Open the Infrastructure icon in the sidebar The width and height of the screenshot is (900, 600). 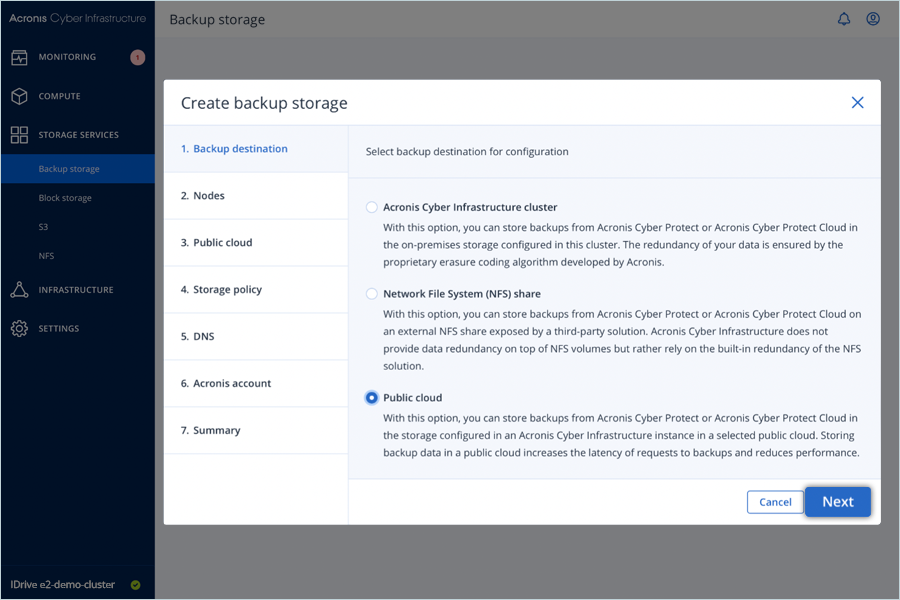[19, 290]
